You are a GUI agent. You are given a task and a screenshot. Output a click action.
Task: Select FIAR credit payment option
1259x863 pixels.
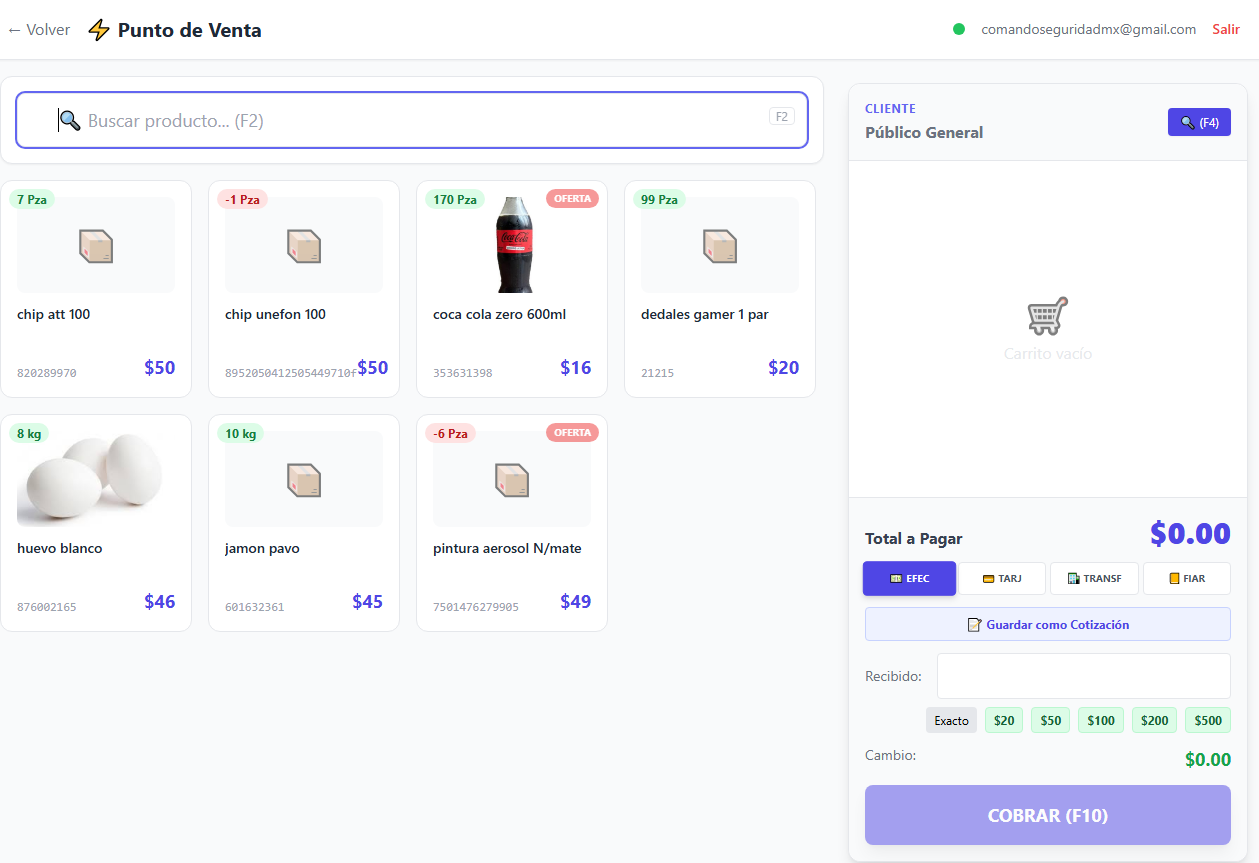(1187, 578)
